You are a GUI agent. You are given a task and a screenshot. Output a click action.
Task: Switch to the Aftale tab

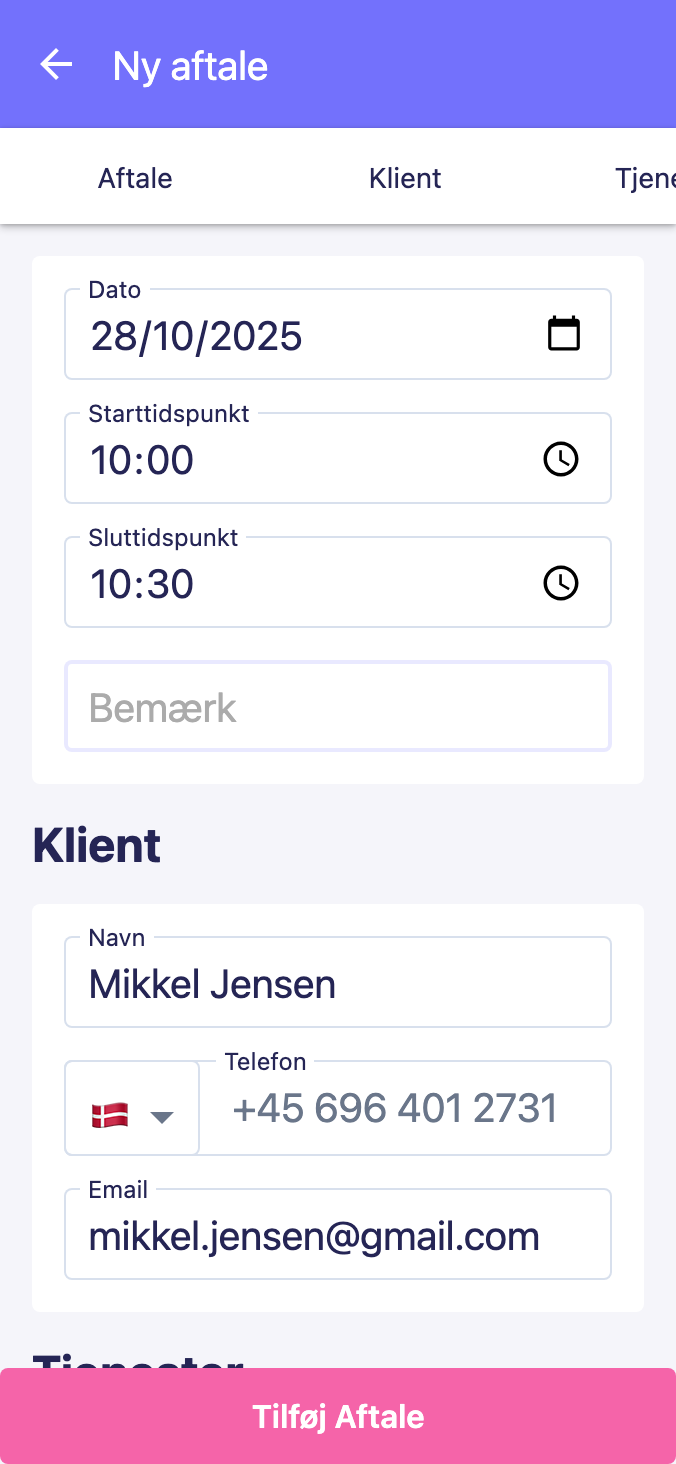point(135,178)
